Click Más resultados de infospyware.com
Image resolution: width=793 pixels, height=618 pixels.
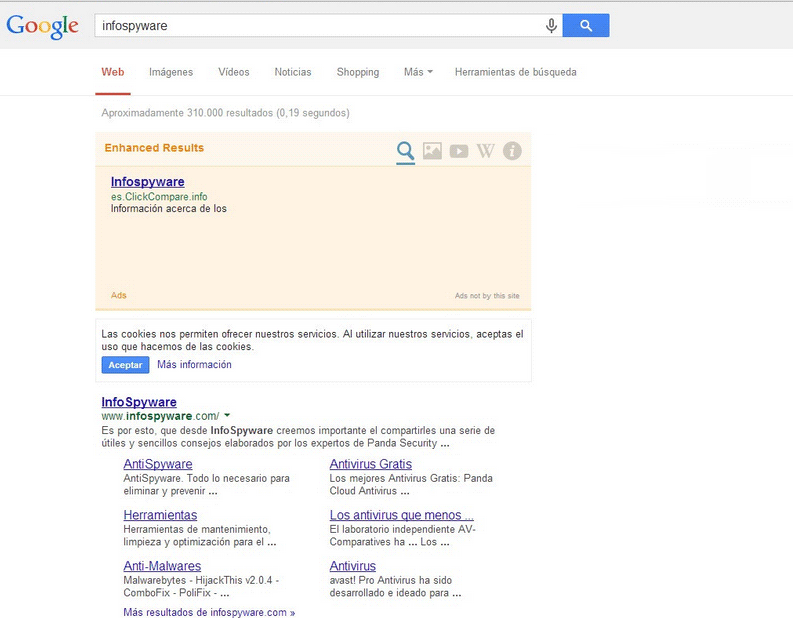tap(209, 612)
